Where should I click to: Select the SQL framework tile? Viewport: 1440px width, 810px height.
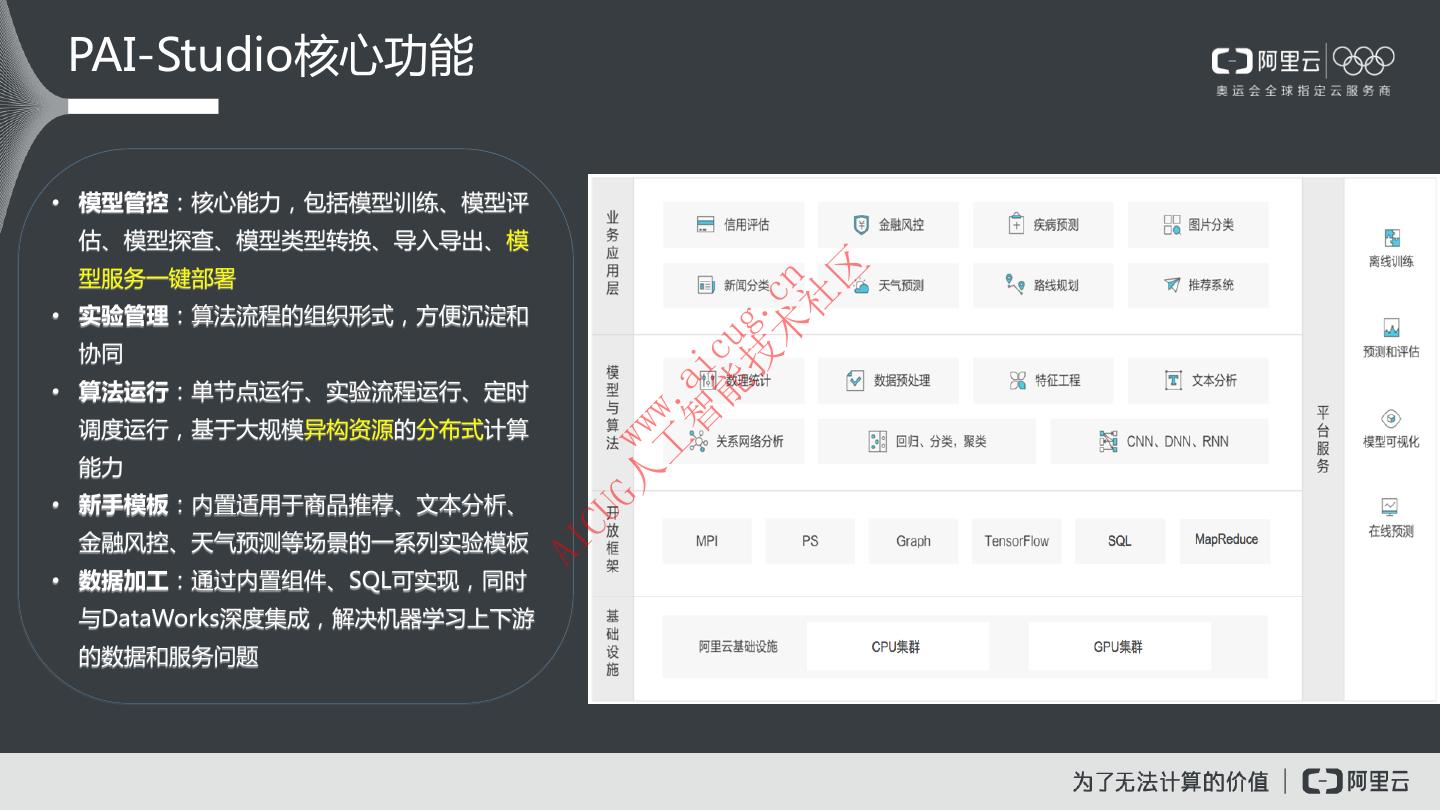pos(1120,541)
